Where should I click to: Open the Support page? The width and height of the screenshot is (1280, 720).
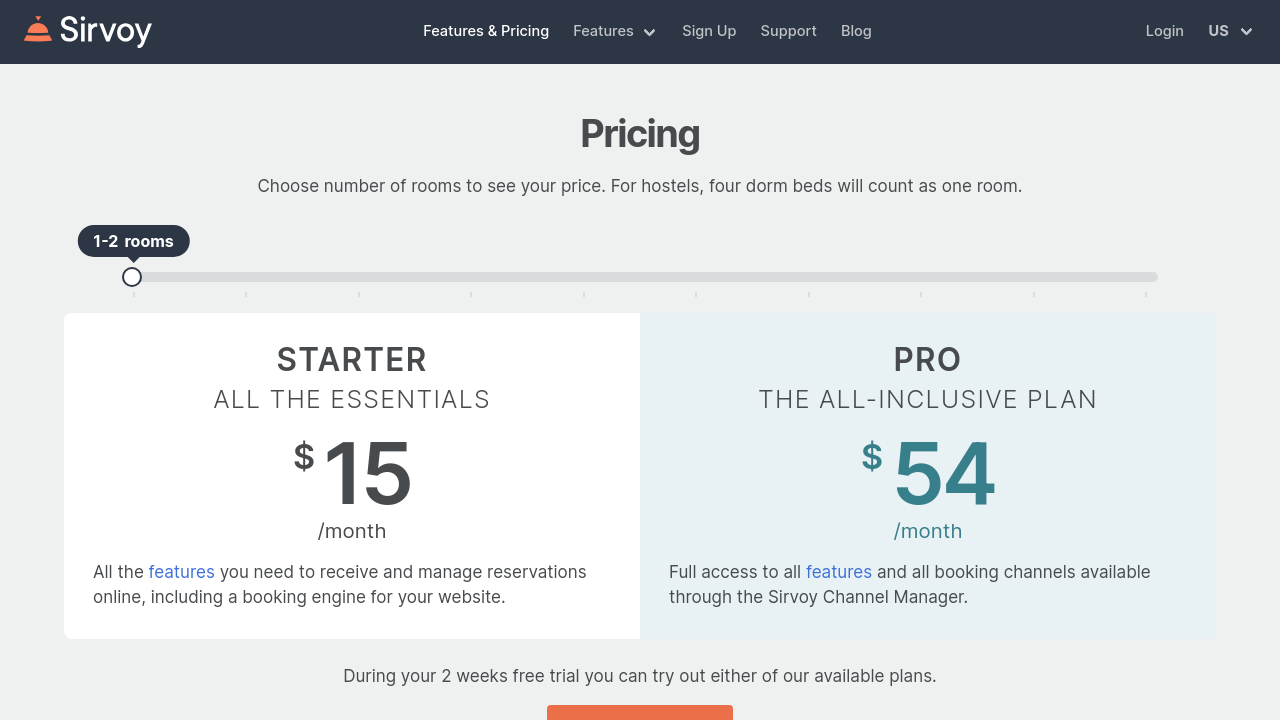tap(788, 31)
